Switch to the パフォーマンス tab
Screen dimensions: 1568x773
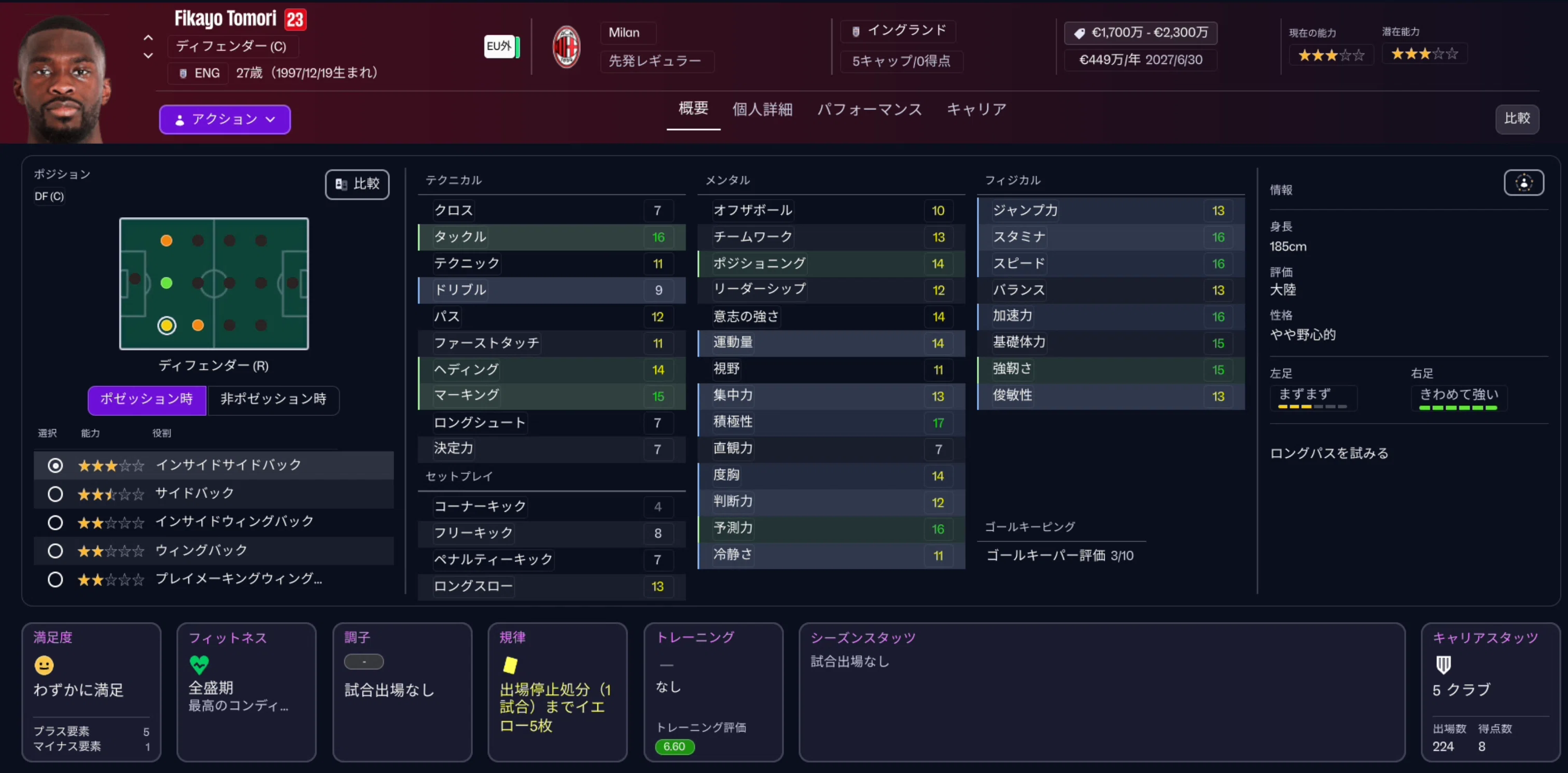tap(869, 109)
